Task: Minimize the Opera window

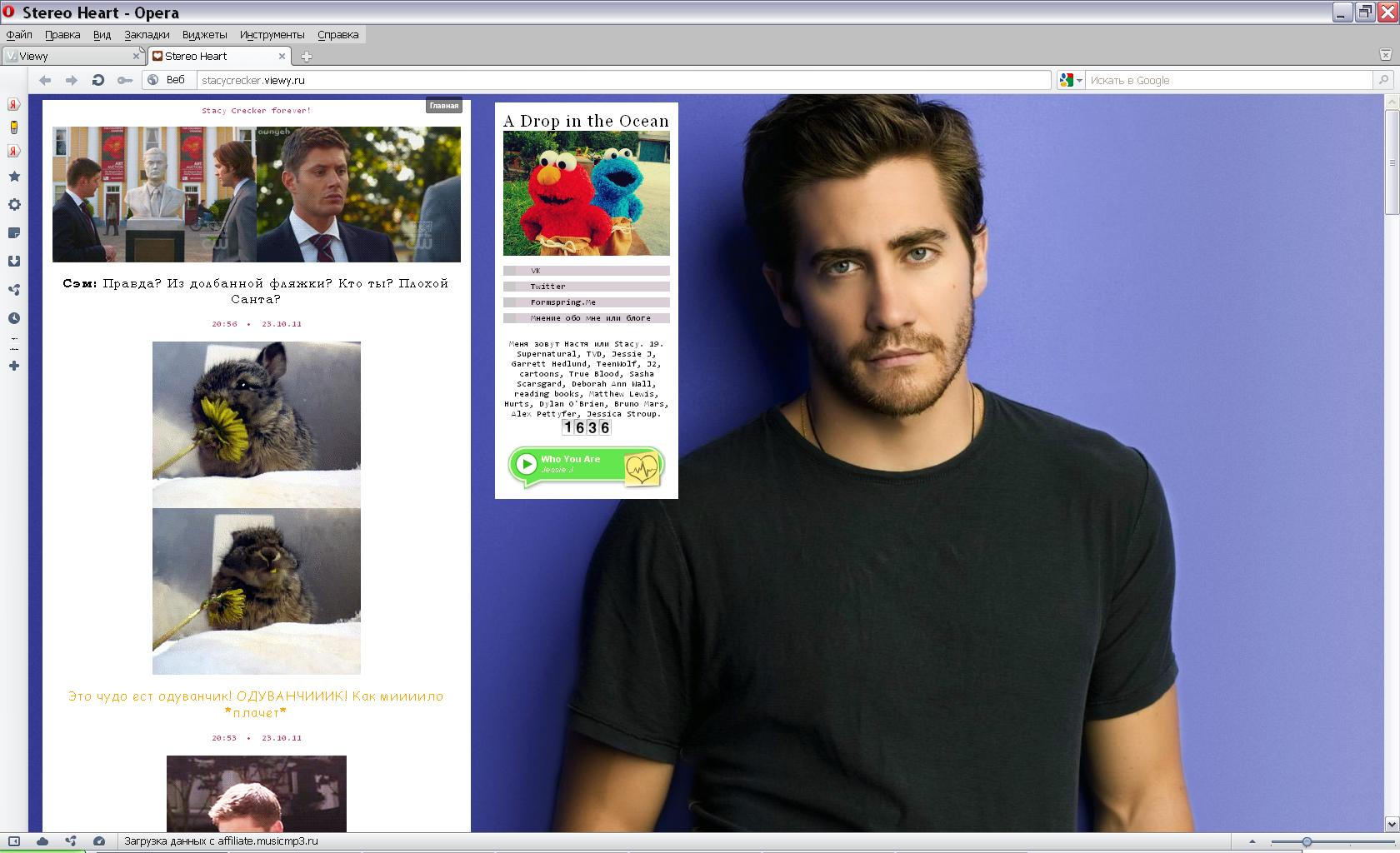Action: 1342,12
